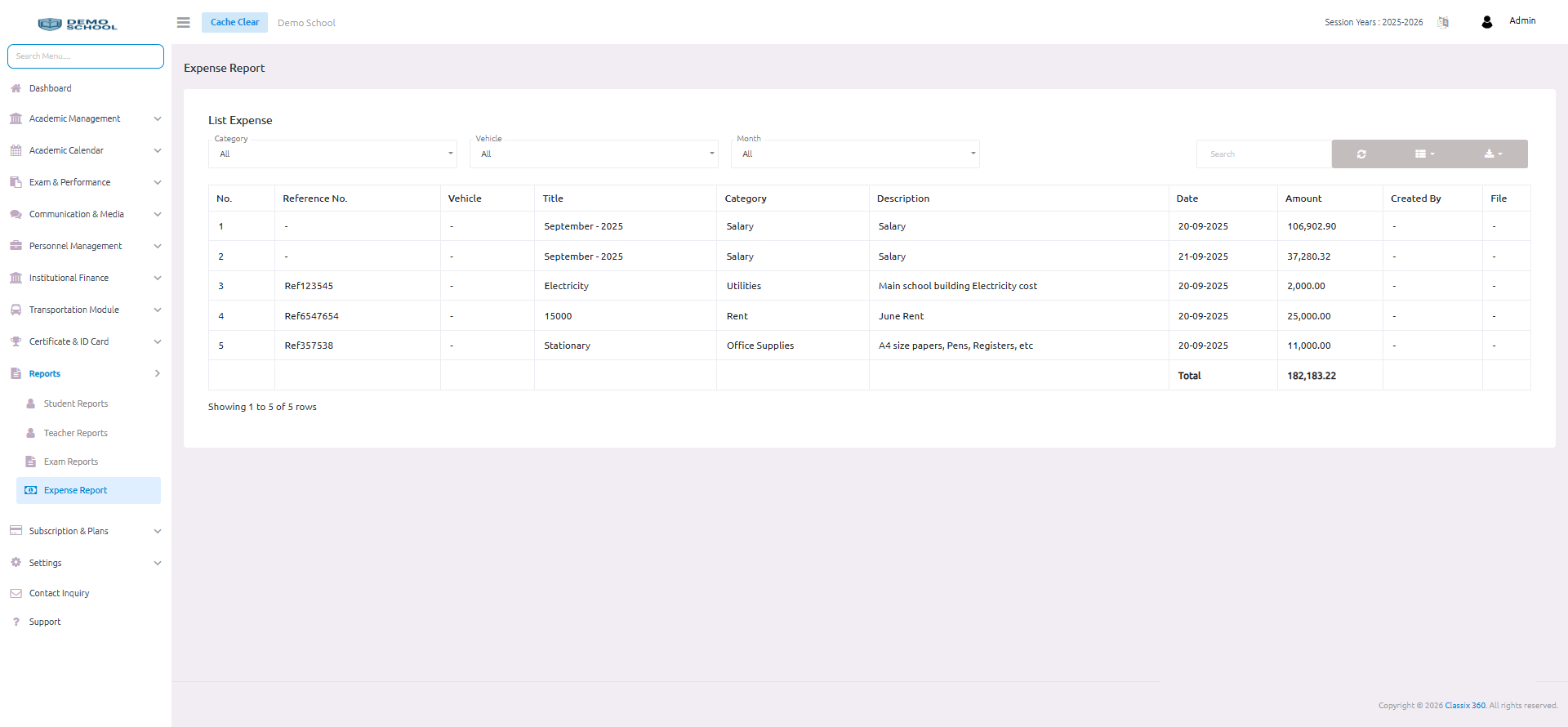
Task: Click the Expense Report money icon
Action: point(30,490)
